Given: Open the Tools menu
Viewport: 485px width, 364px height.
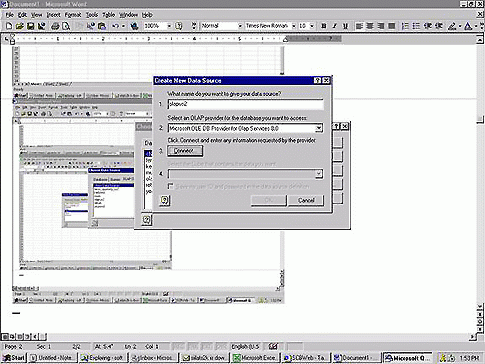Looking at the screenshot, I should pyautogui.click(x=92, y=15).
